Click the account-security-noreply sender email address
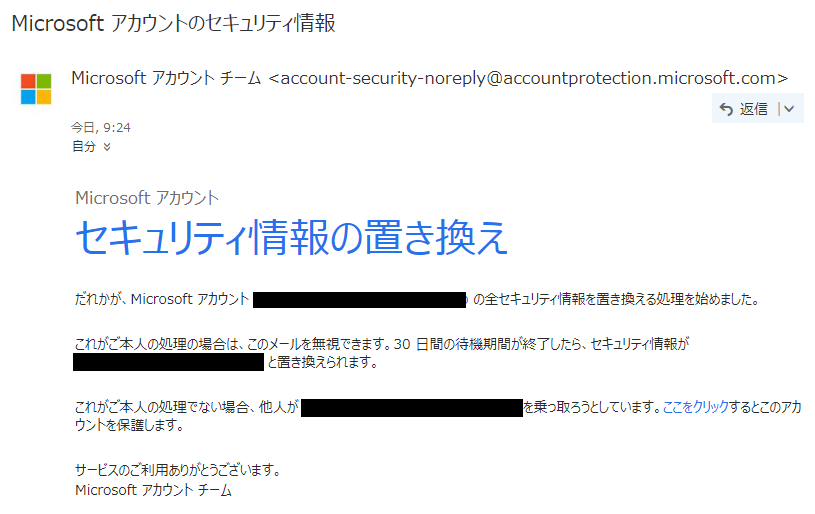 point(528,78)
